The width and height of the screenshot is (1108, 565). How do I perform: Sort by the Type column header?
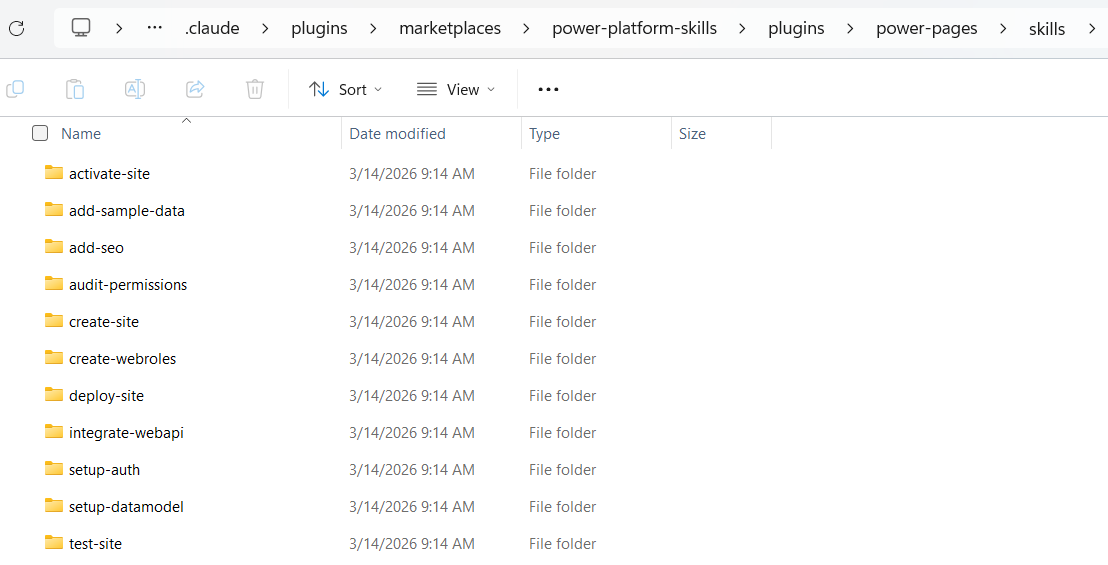click(544, 133)
